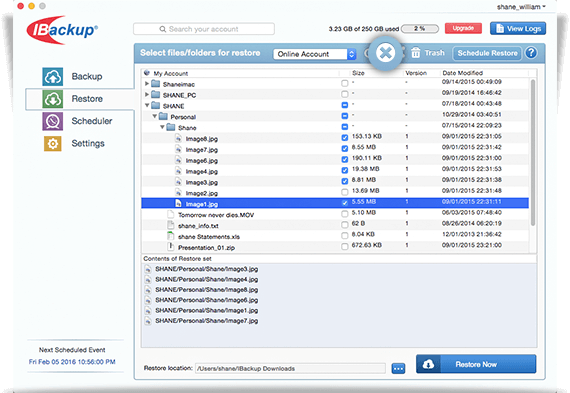Click the Size column header
Screen dimensions: 570x393
tap(358, 73)
